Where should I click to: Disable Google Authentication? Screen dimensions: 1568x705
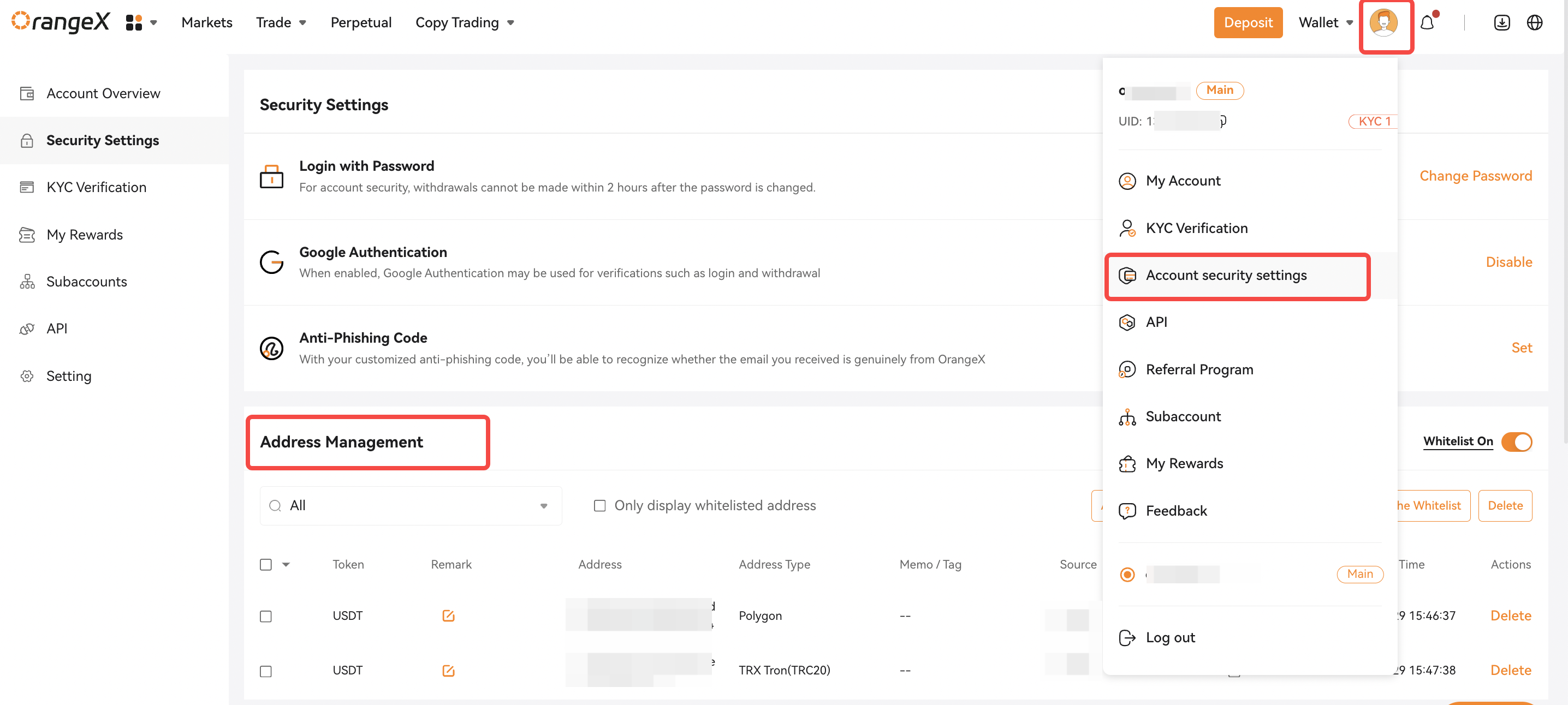click(1509, 262)
